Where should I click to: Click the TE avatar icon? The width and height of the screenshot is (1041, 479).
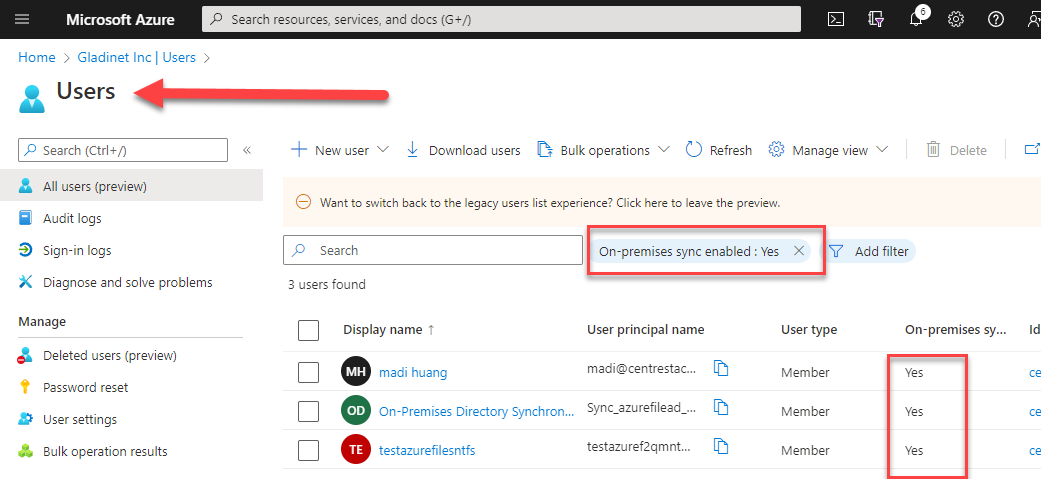tap(356, 450)
